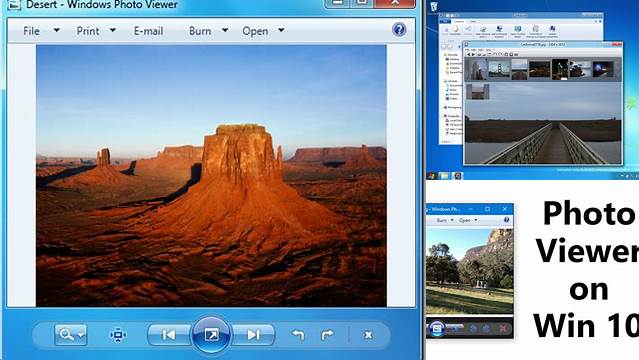Viewport: 639px width, 360px height.
Task: Rotate the Desert photo counterclockwise
Action: (x=298, y=335)
